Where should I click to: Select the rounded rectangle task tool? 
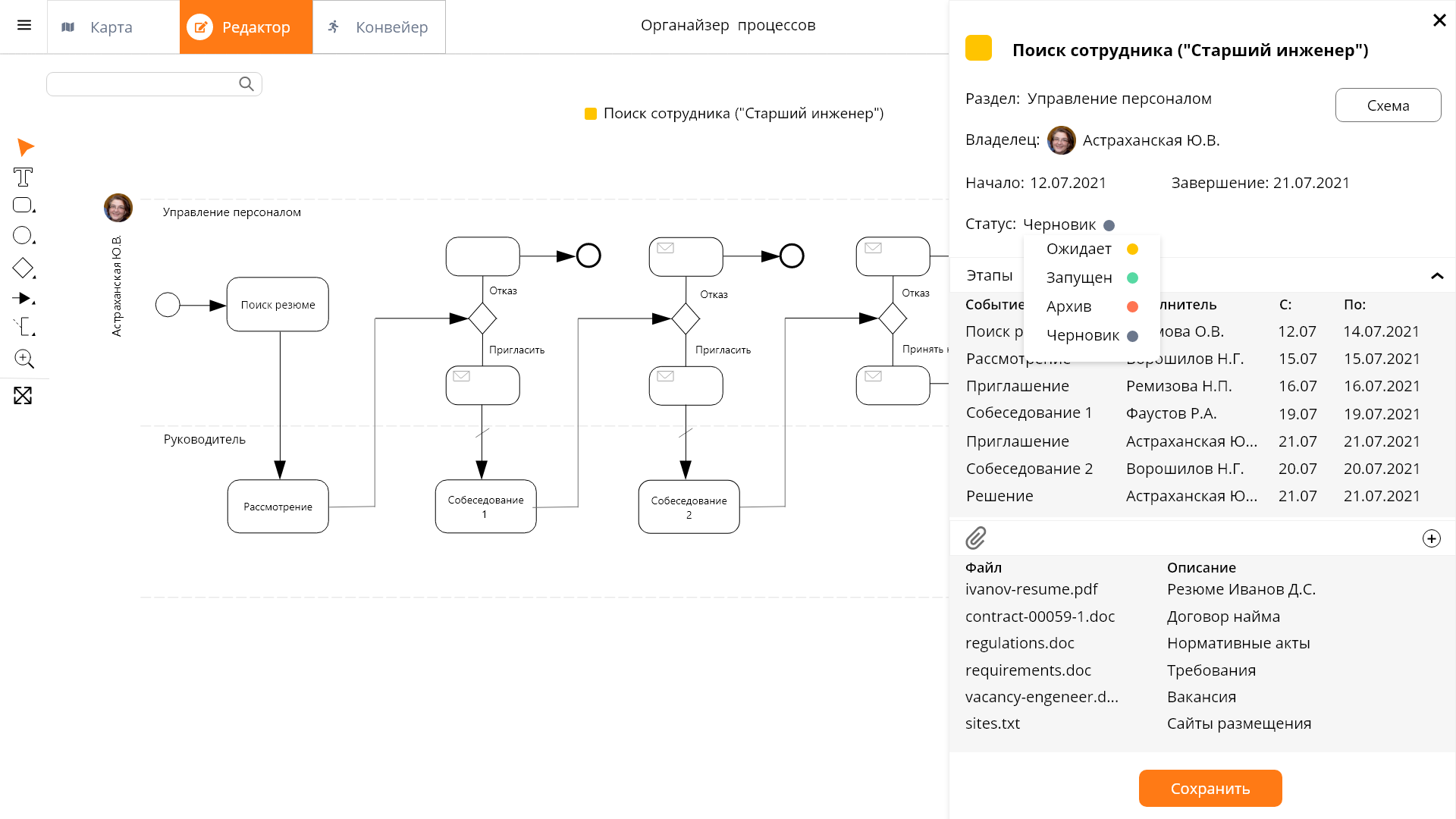click(x=23, y=206)
